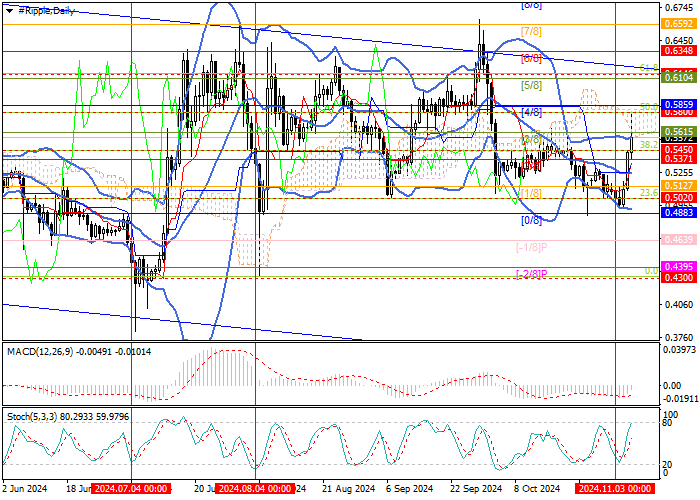Click the 0.4060 axis value

click(679, 305)
